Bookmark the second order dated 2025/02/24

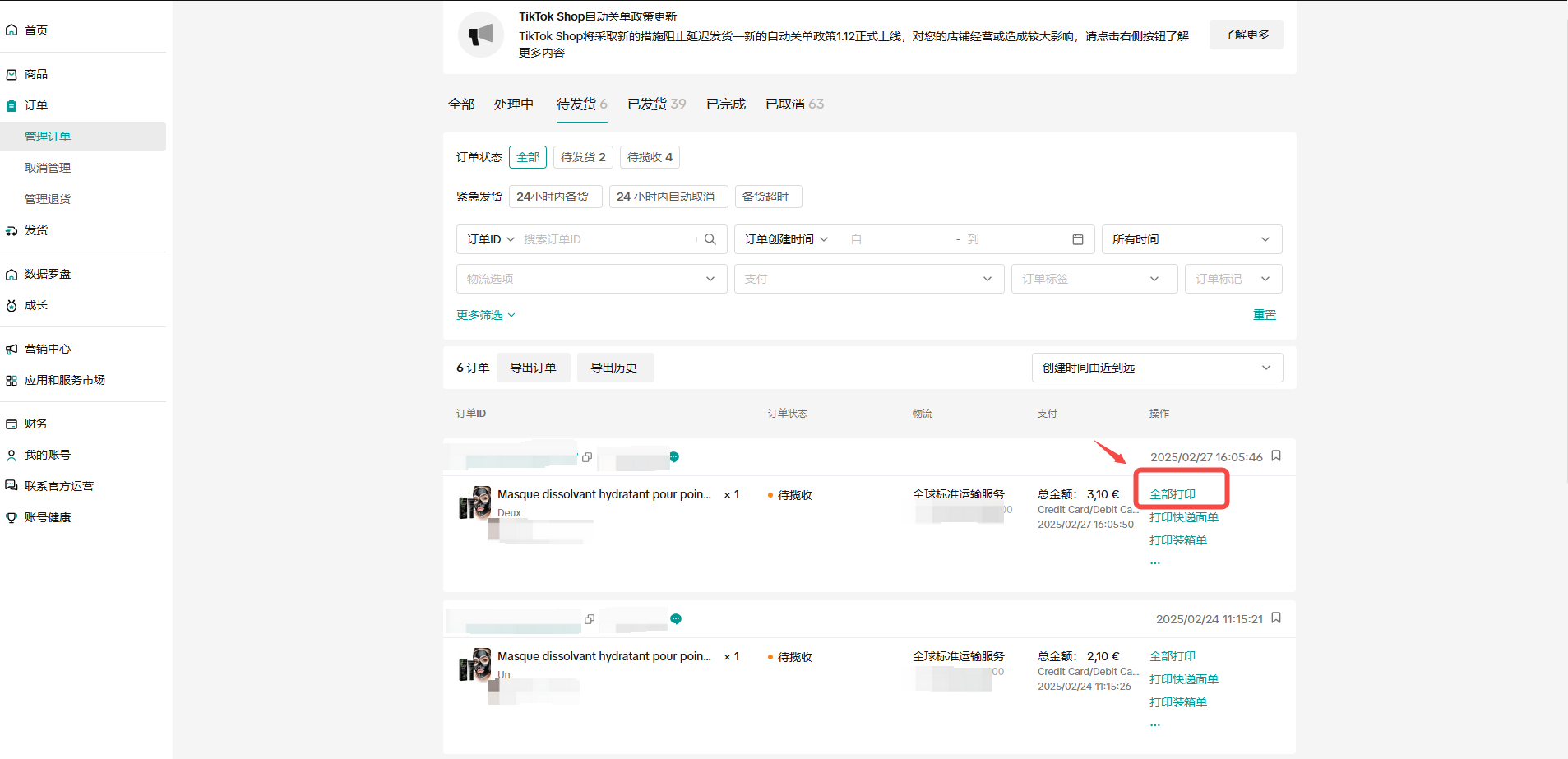pos(1276,618)
